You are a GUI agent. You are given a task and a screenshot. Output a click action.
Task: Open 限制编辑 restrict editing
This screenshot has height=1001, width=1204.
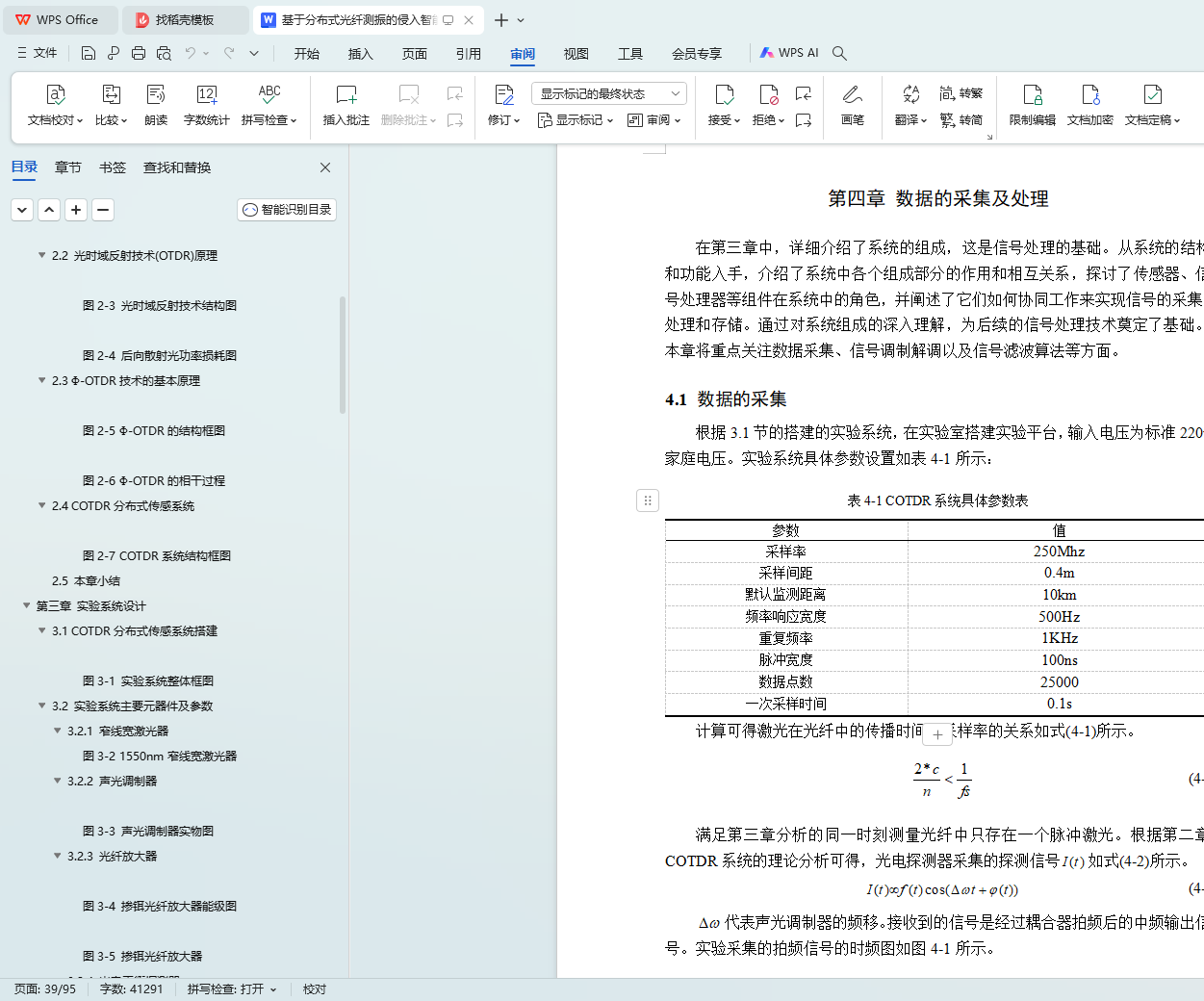1033,105
